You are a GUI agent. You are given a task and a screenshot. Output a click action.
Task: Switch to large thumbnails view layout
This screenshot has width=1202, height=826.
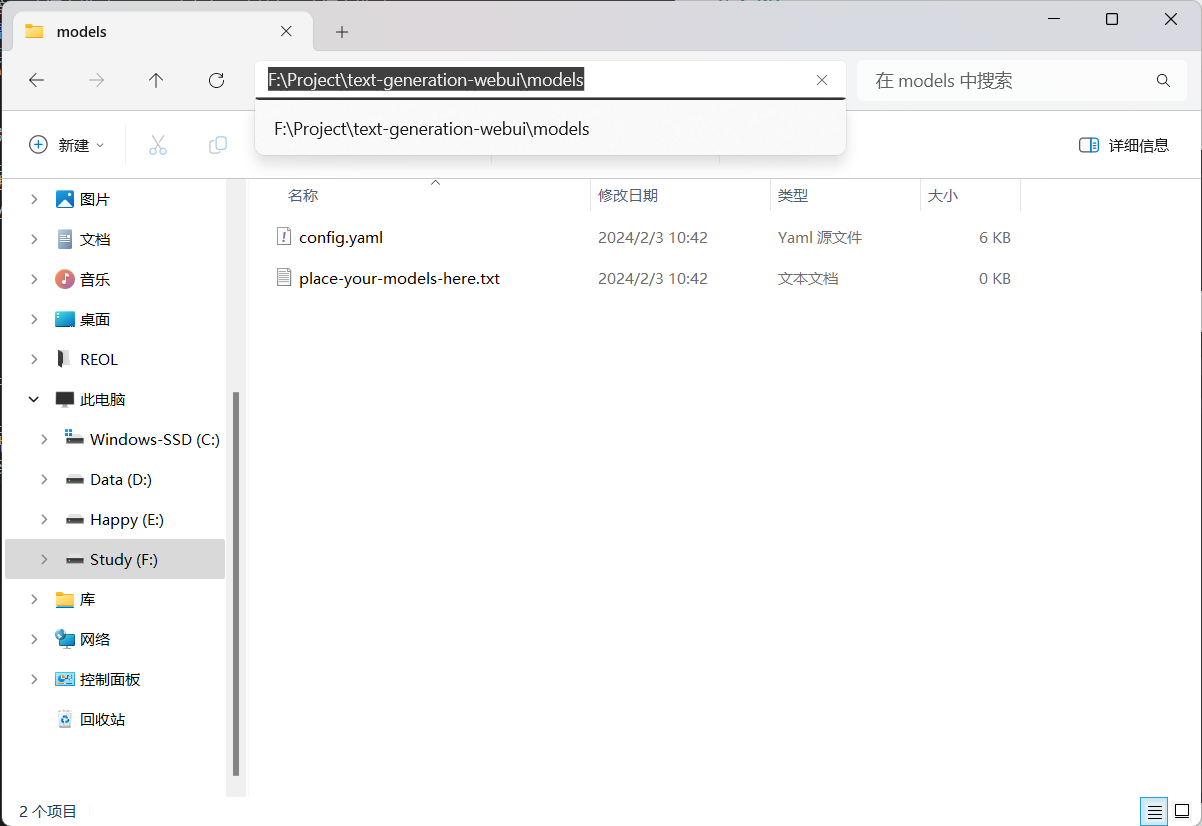1181,811
